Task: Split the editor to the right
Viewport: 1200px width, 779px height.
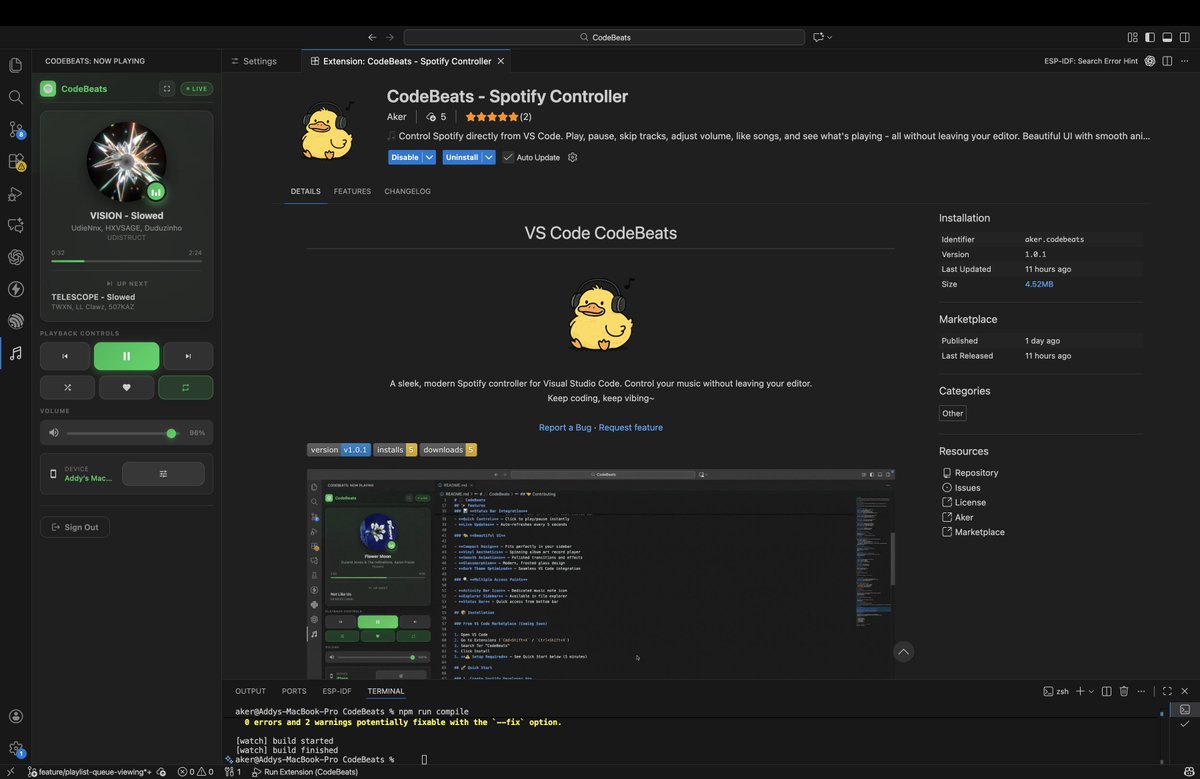Action: click(x=1167, y=61)
